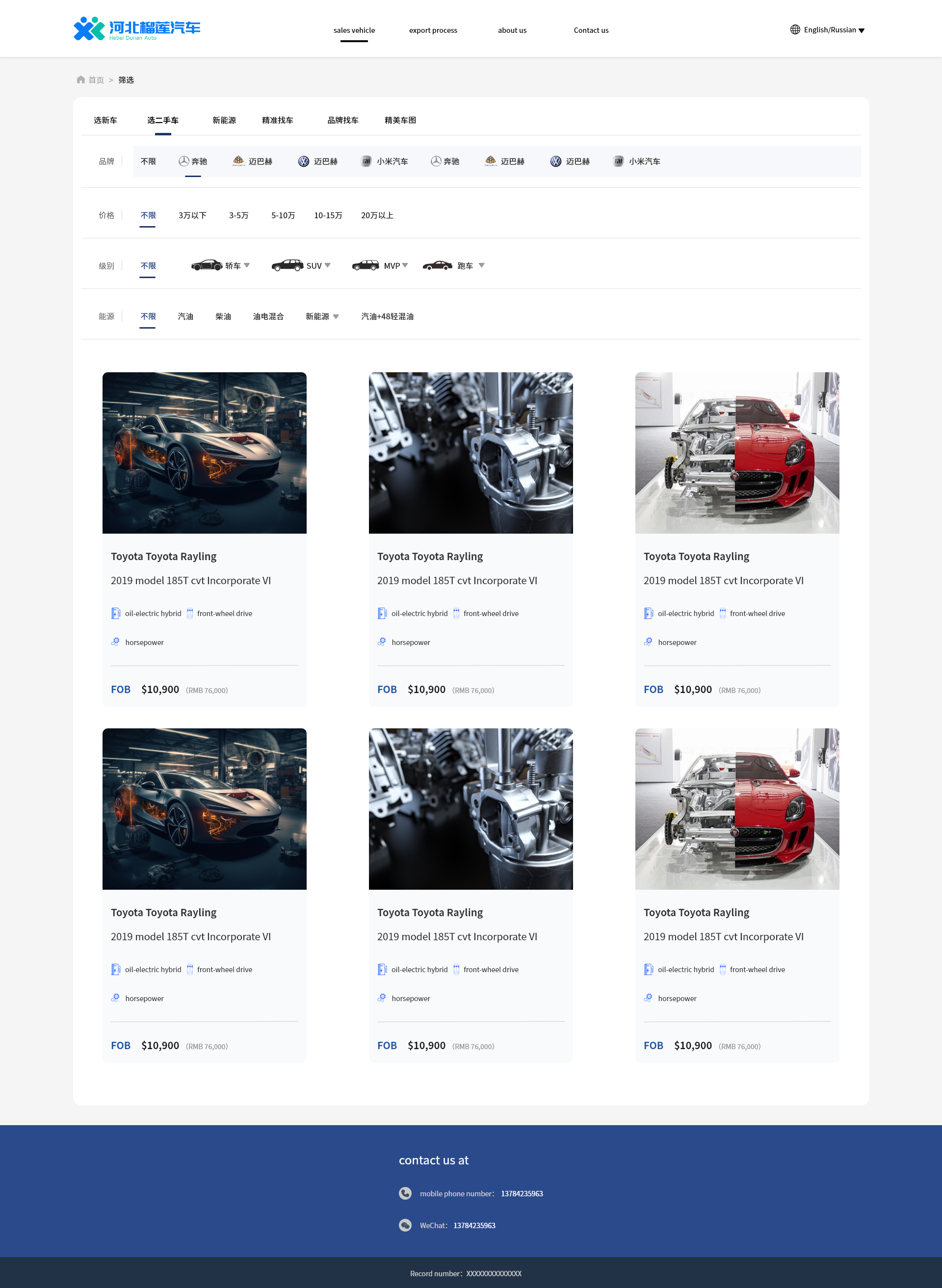The image size is (942, 1288).
Task: Click the home breadcrumb icon
Action: [81, 80]
